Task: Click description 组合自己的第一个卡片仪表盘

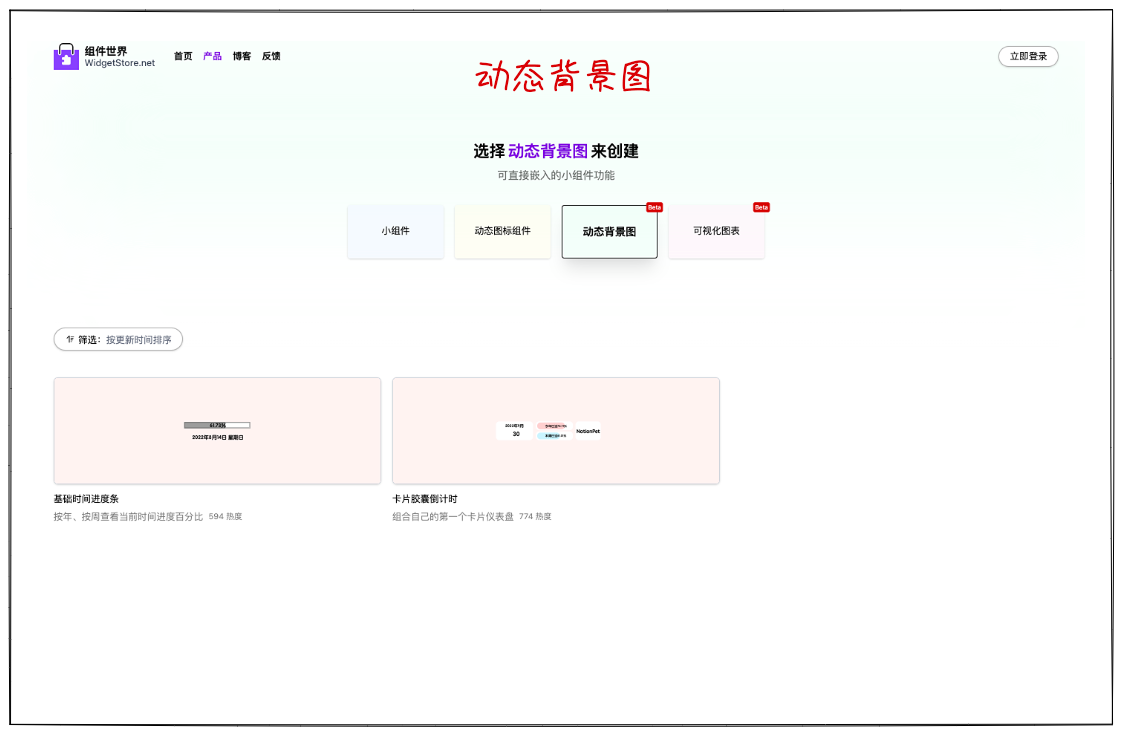Action: point(453,517)
